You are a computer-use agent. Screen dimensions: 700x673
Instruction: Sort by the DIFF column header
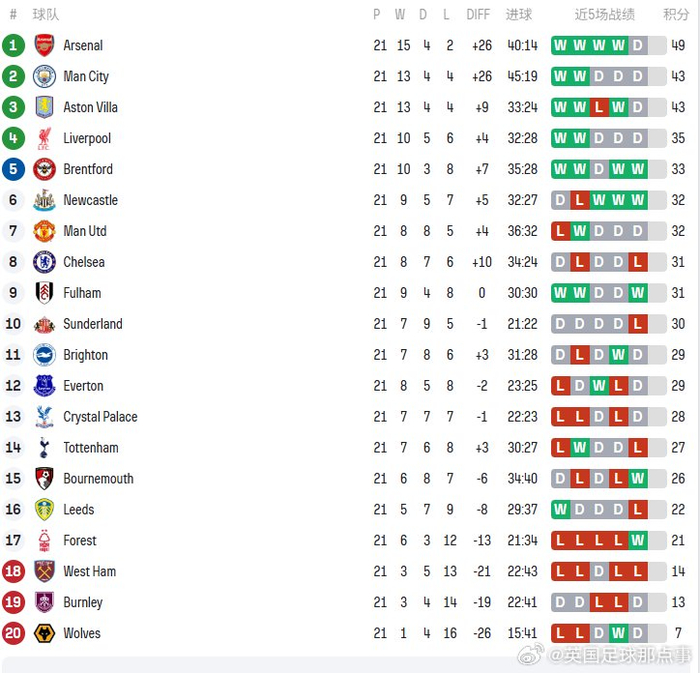[478, 15]
